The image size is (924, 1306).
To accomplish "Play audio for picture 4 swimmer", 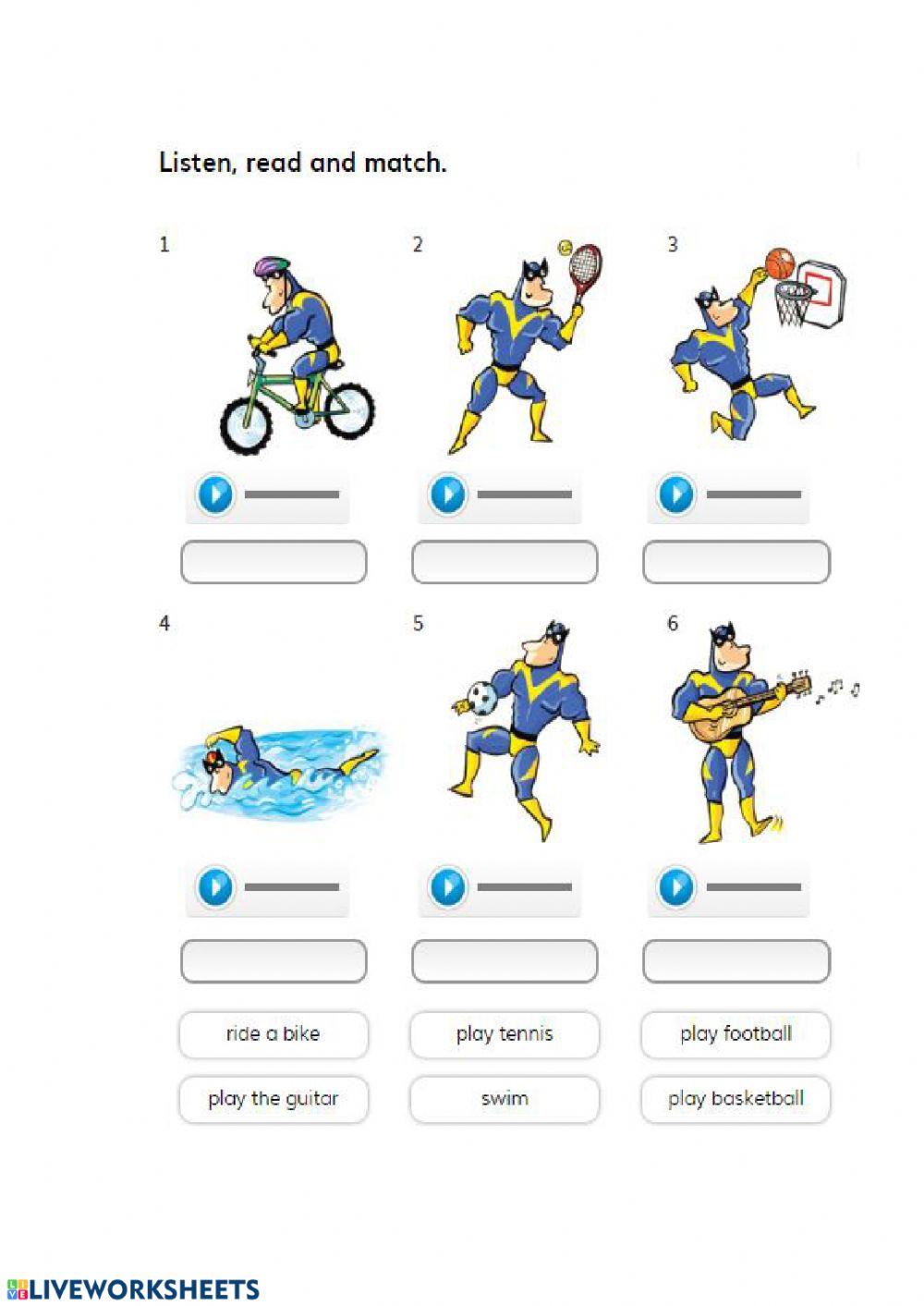I will 215,887.
